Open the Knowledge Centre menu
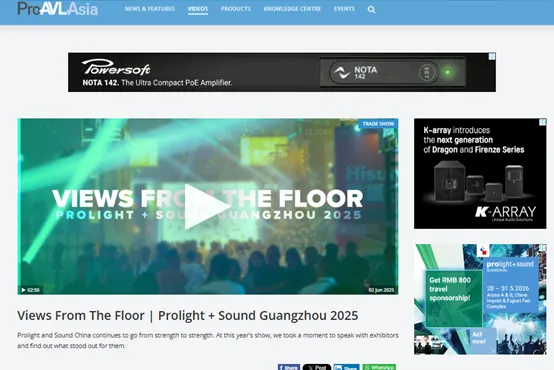This screenshot has height=370, width=554. pos(292,9)
